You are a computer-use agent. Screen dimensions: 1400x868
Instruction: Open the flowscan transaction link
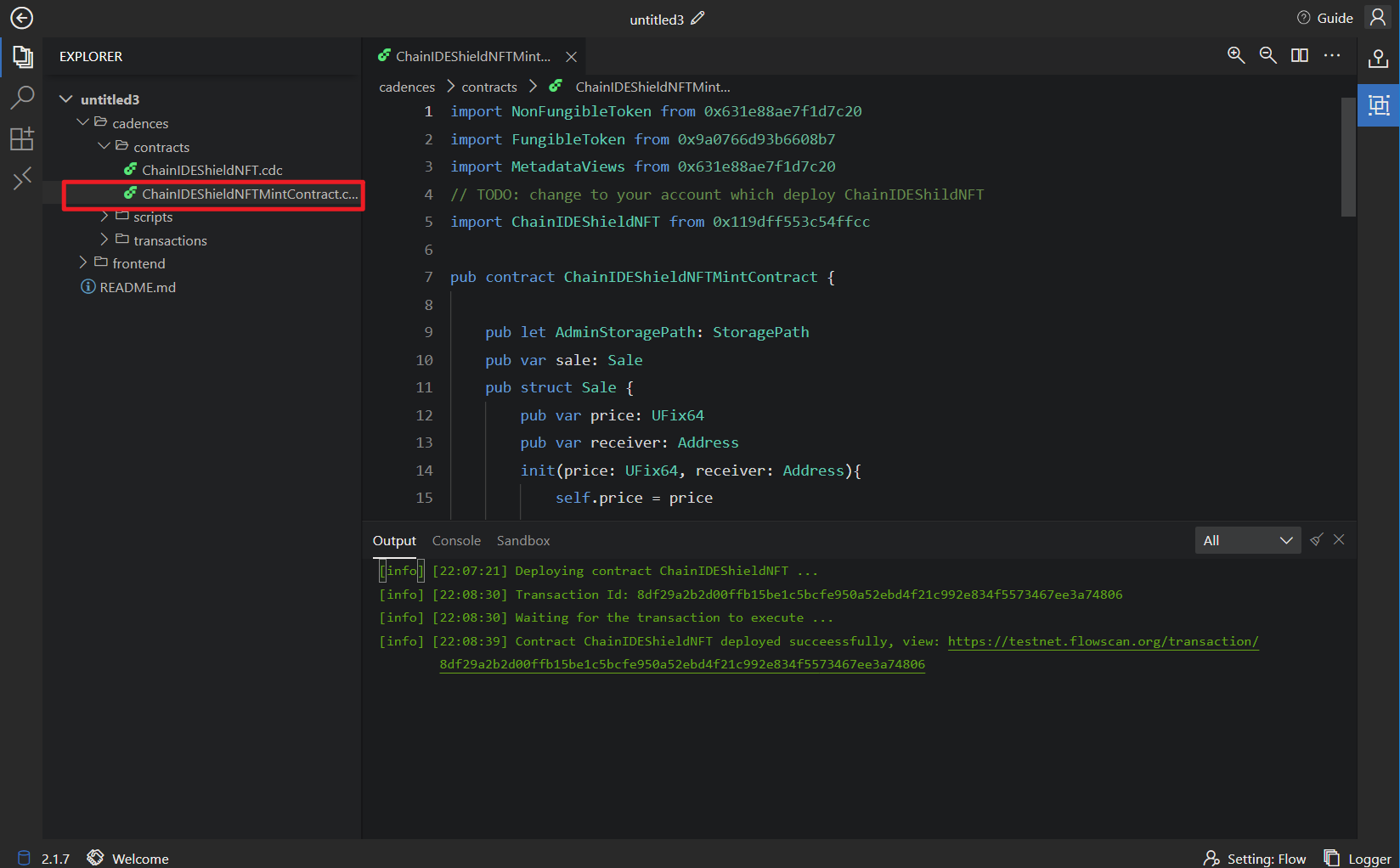coord(1102,641)
